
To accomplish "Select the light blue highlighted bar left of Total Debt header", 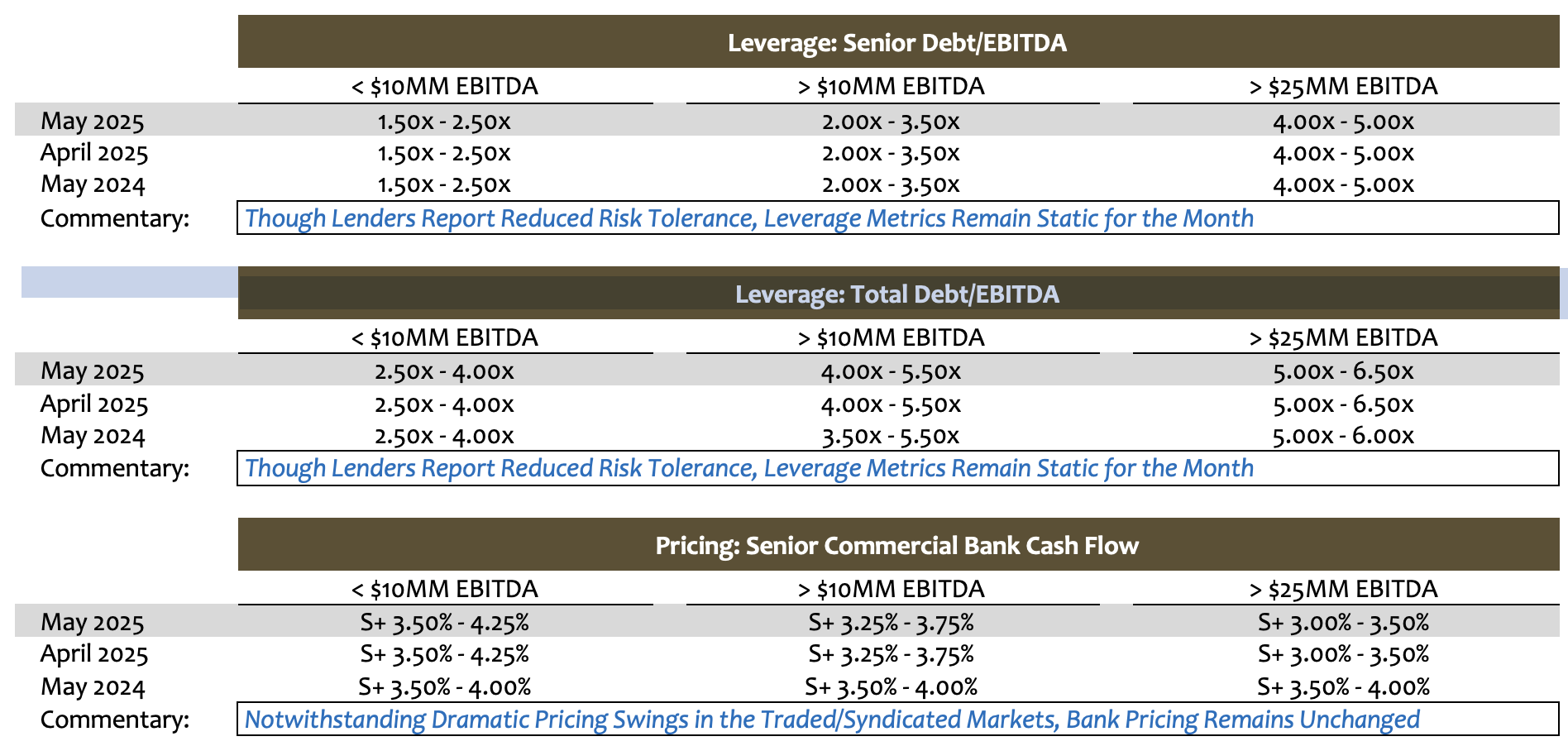I will pos(130,282).
